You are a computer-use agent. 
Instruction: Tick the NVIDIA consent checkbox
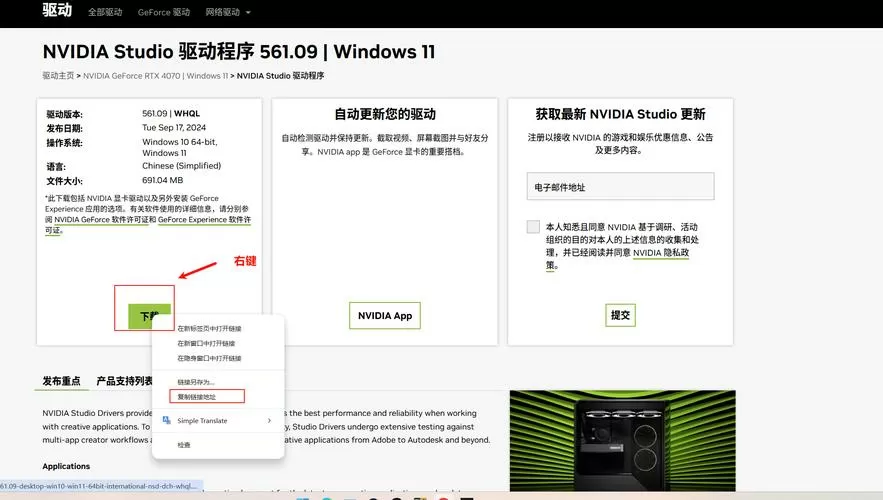click(x=533, y=226)
